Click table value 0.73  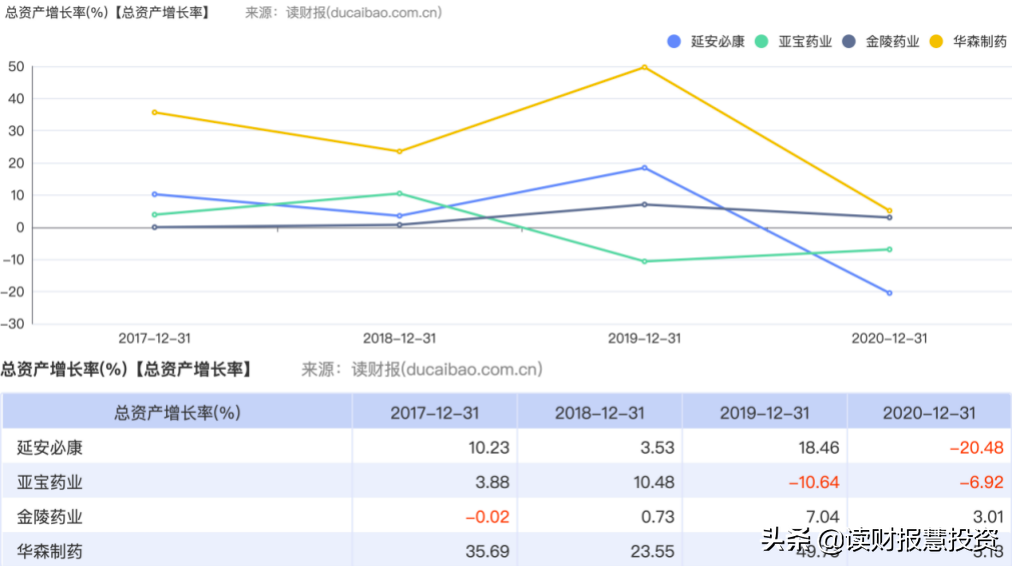click(657, 517)
